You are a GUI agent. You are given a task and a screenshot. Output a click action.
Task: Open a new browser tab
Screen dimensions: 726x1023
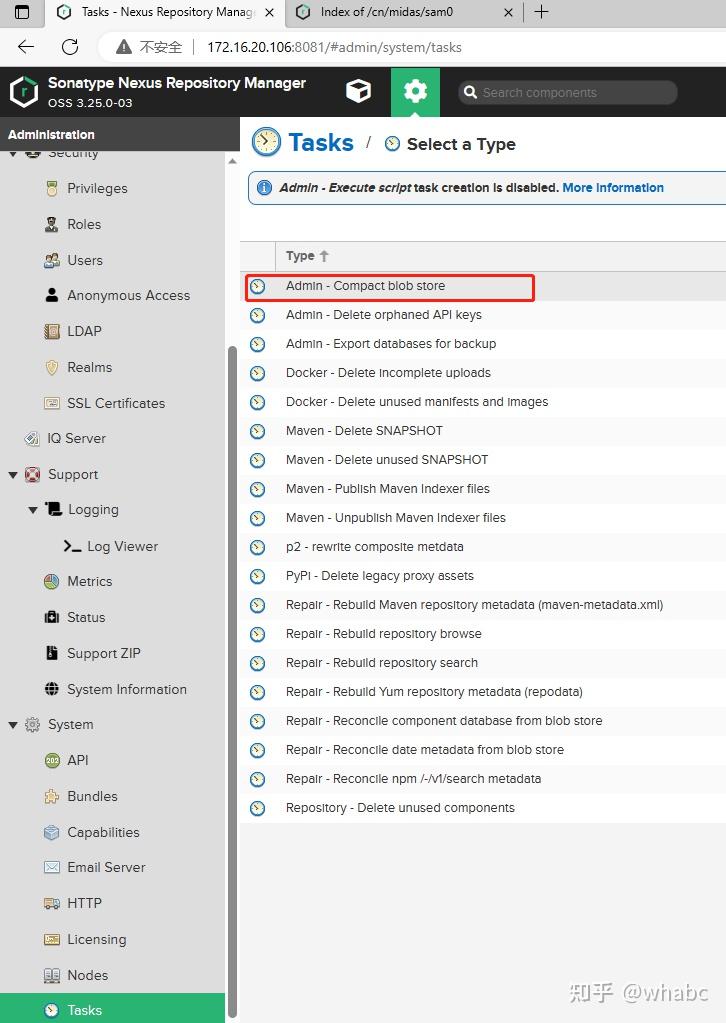(541, 12)
